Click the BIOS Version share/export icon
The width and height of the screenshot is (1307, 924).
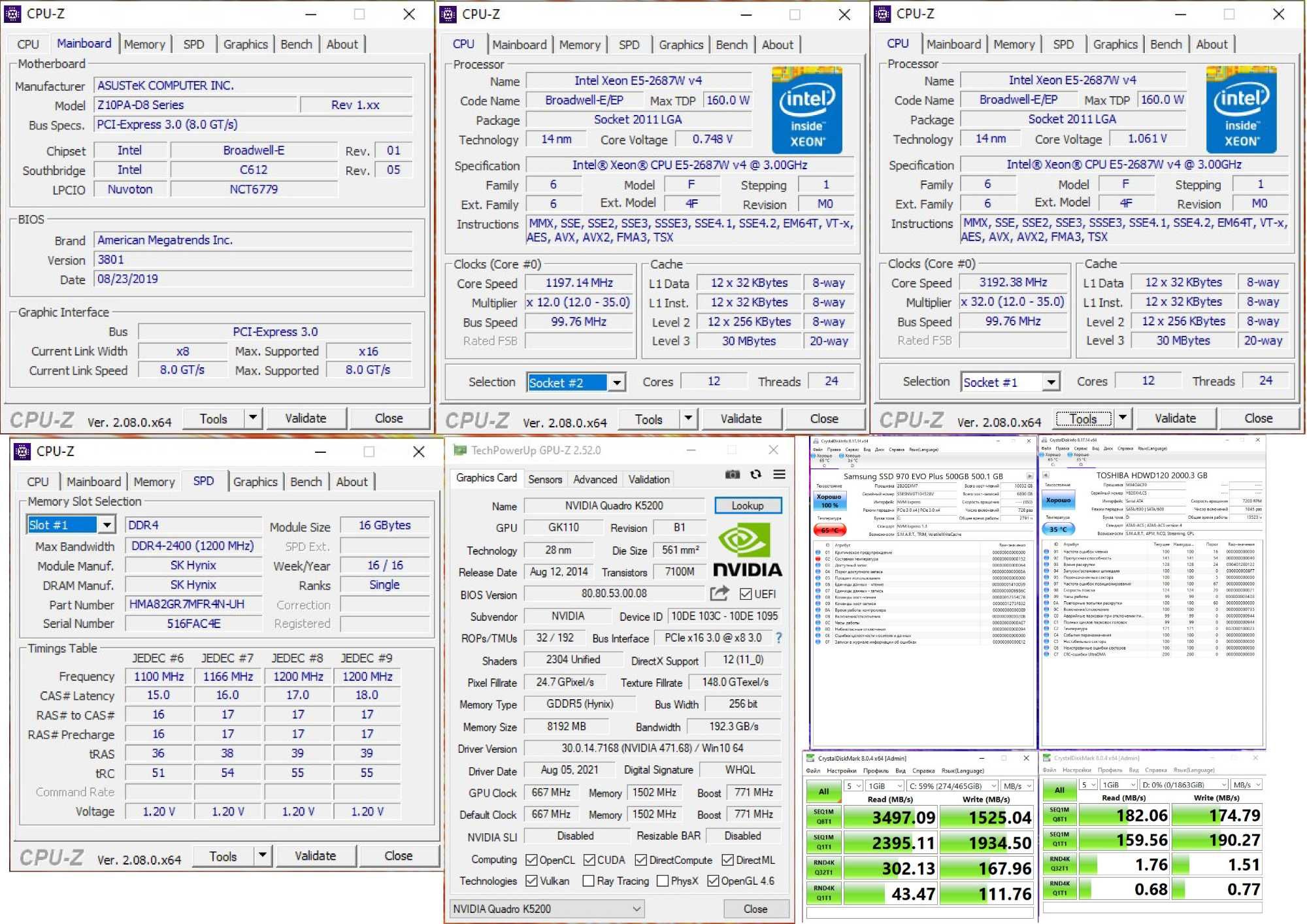coord(720,594)
